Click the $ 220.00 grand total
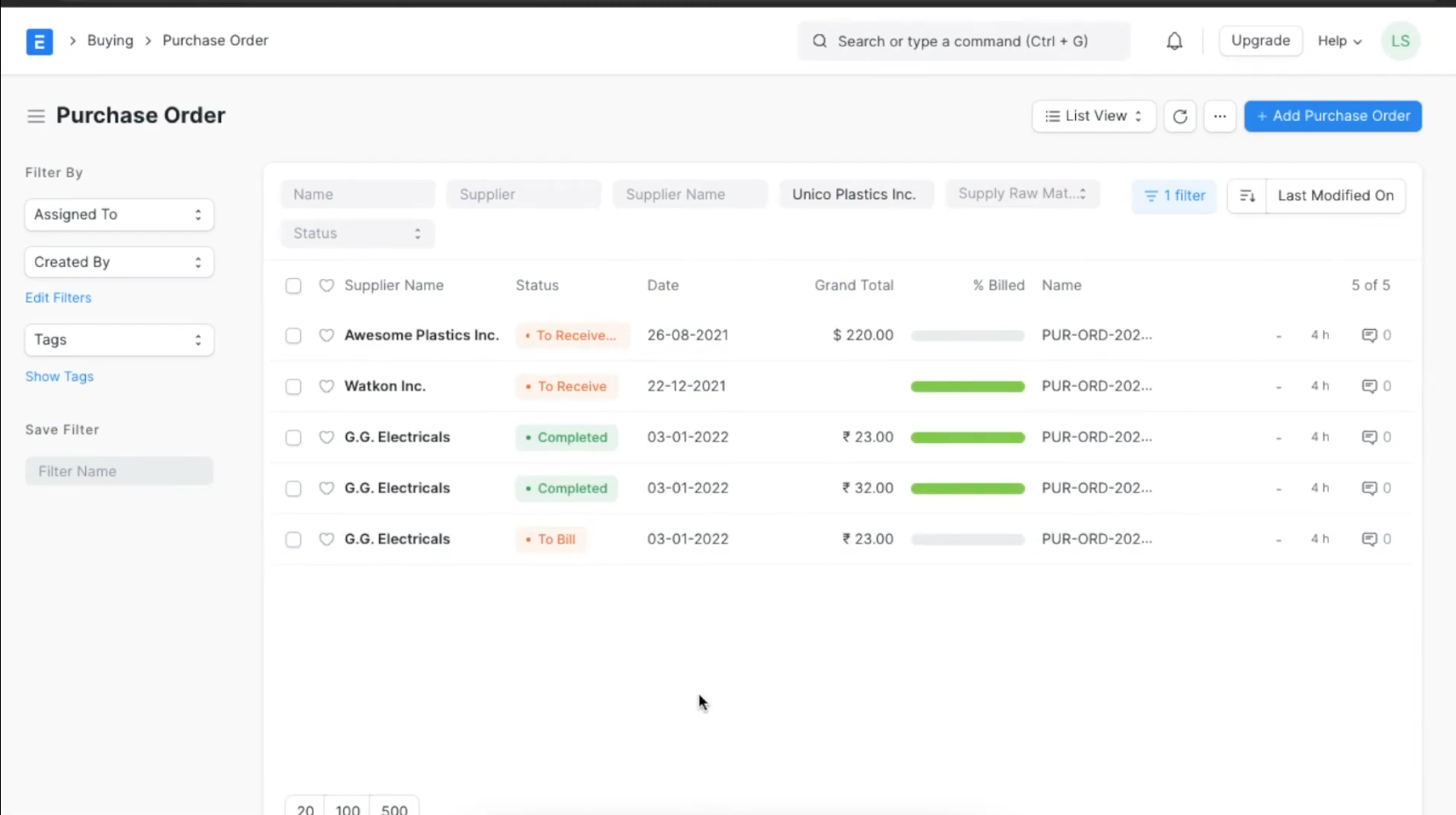1456x815 pixels. tap(863, 335)
